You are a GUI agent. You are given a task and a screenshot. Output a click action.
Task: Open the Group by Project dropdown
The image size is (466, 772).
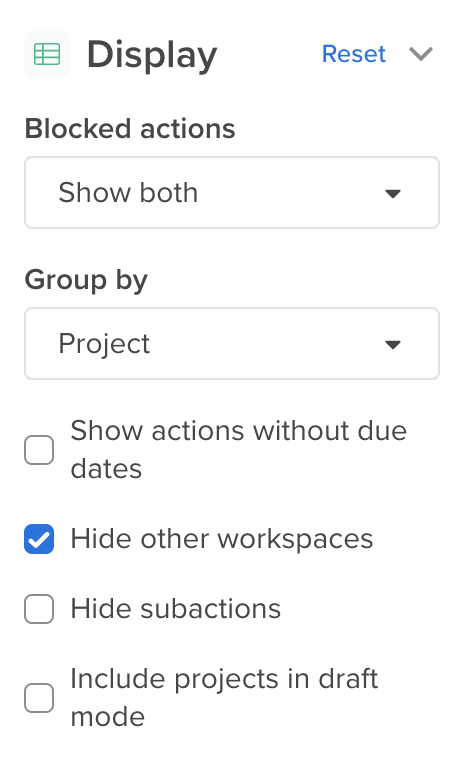pyautogui.click(x=232, y=344)
